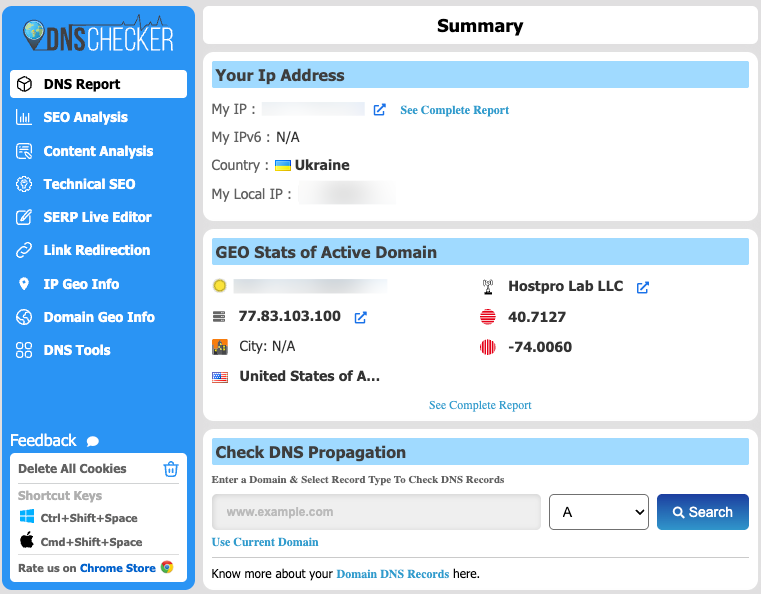Click the Link Redirection chain icon
The width and height of the screenshot is (761, 594).
tap(24, 250)
